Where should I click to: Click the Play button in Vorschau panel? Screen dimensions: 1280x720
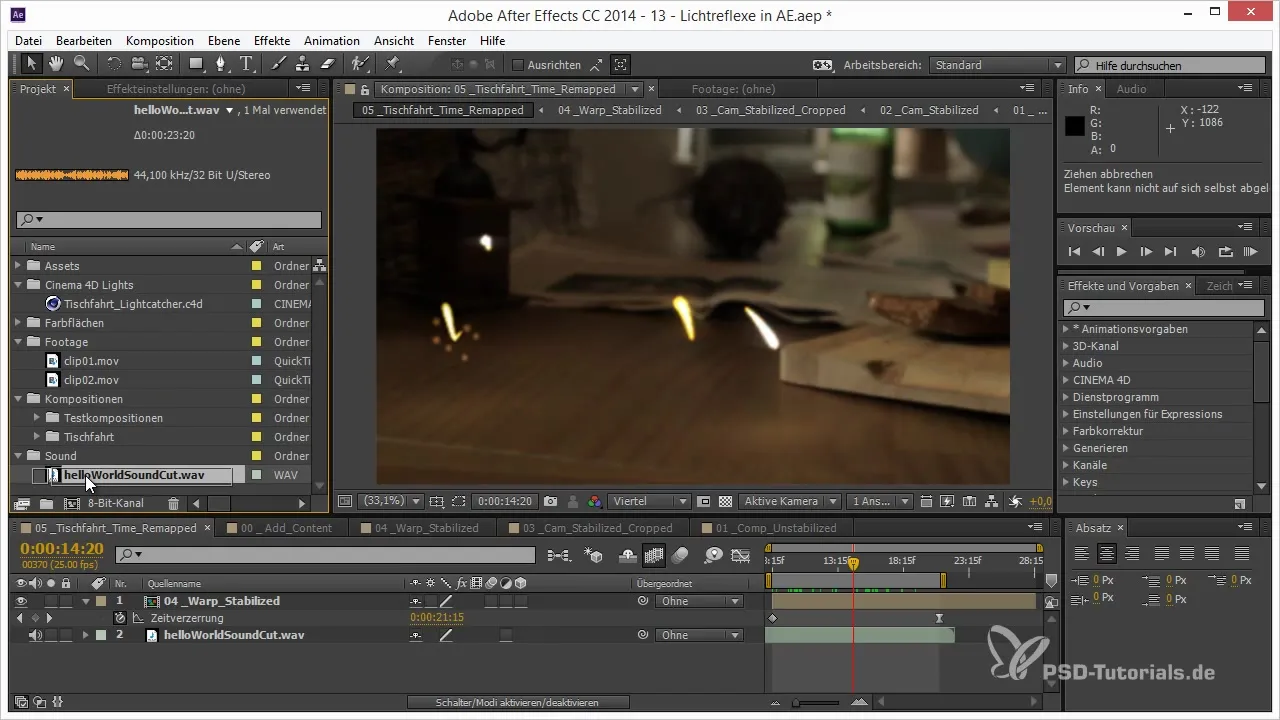click(x=1121, y=251)
